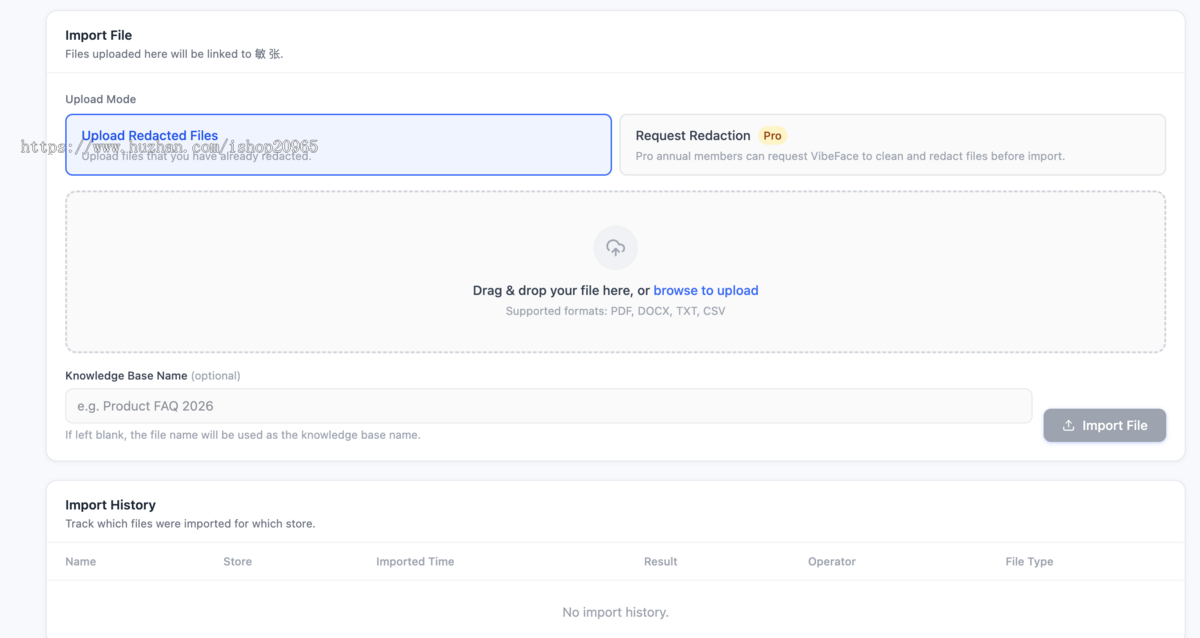Click the Import File section heading
The image size is (1200, 638).
[x=98, y=35]
